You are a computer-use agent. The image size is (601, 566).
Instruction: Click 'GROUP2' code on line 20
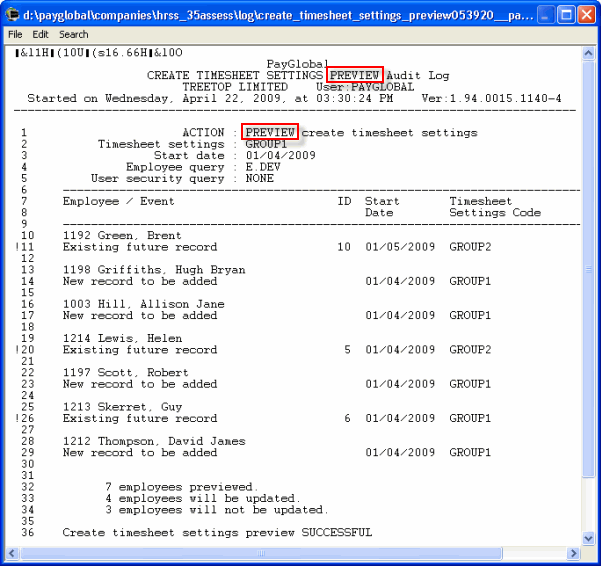(x=470, y=349)
